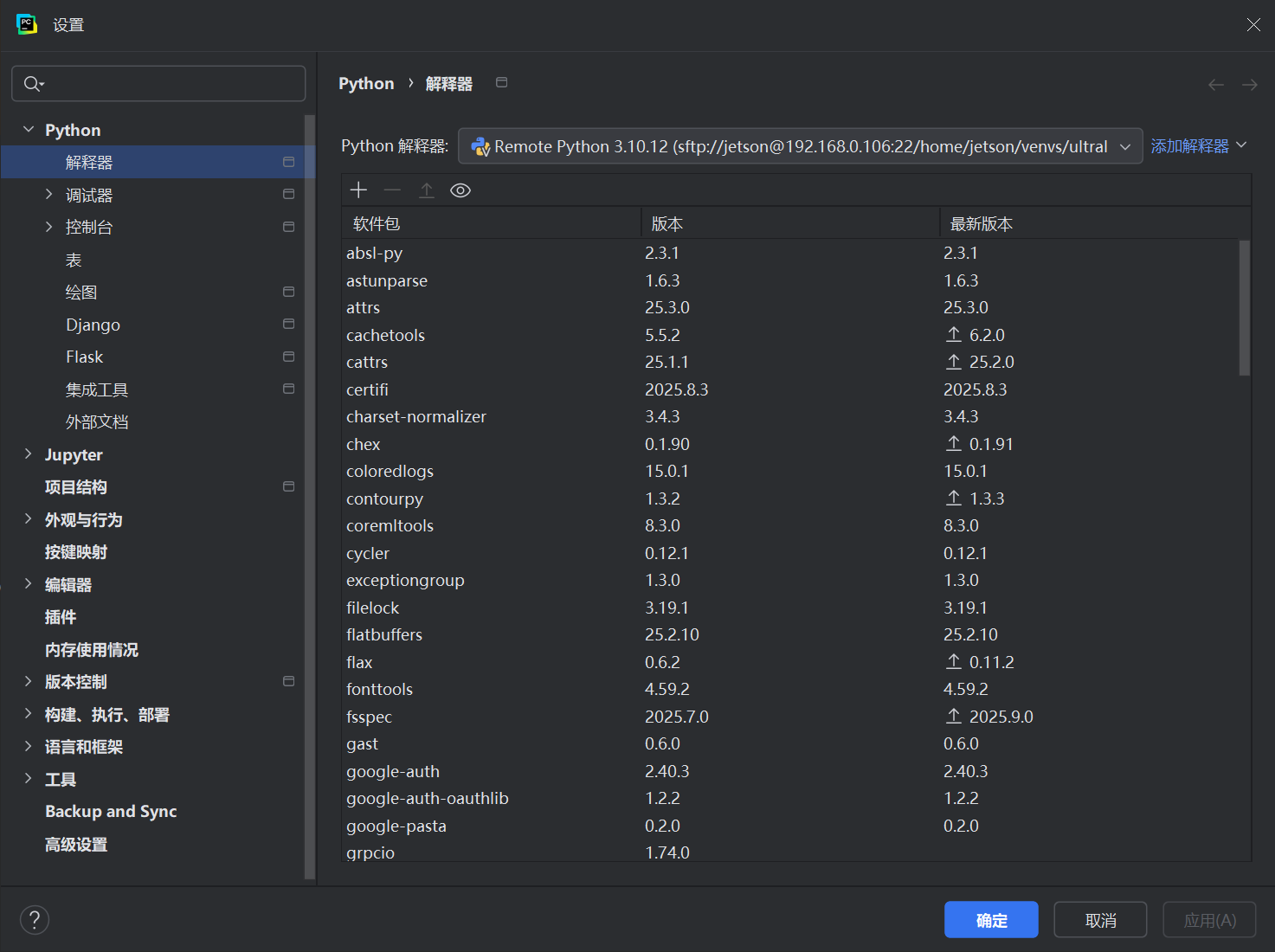Click the upgrade arrow for flax 0.11.2
The width and height of the screenshot is (1275, 952).
pyautogui.click(x=954, y=661)
